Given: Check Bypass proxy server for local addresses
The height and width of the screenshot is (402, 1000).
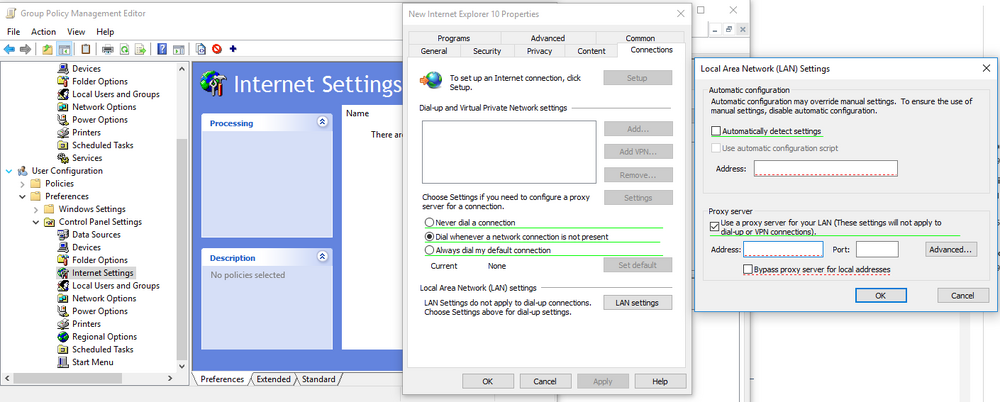Looking at the screenshot, I should [x=747, y=270].
